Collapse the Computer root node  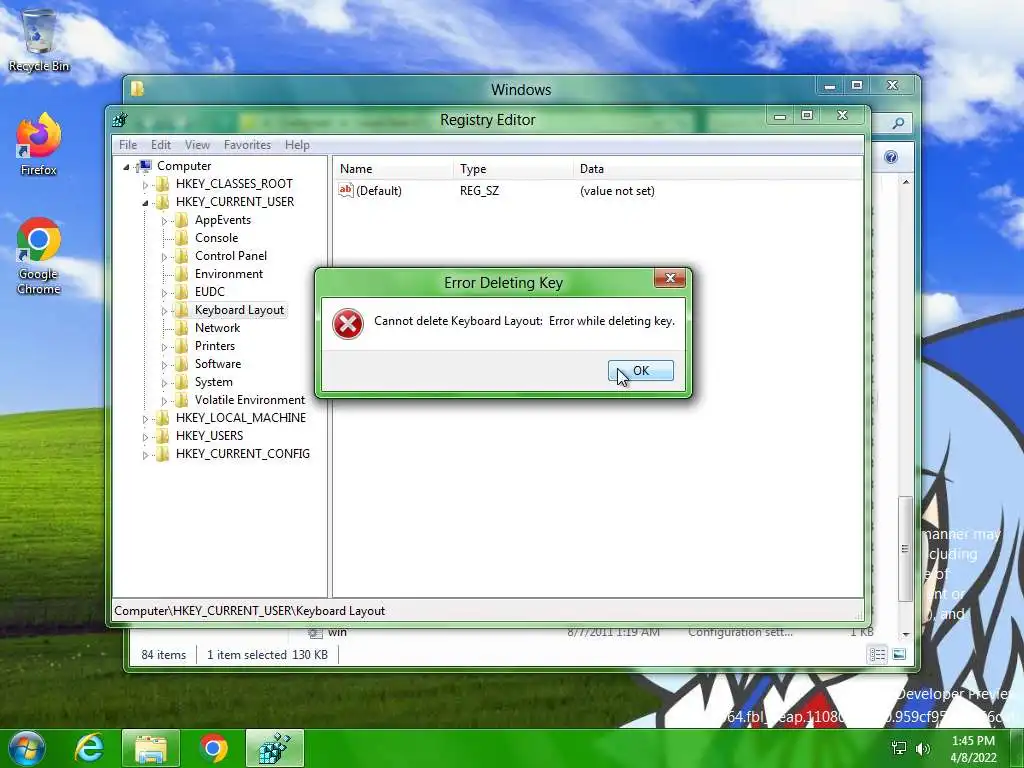[126, 167]
